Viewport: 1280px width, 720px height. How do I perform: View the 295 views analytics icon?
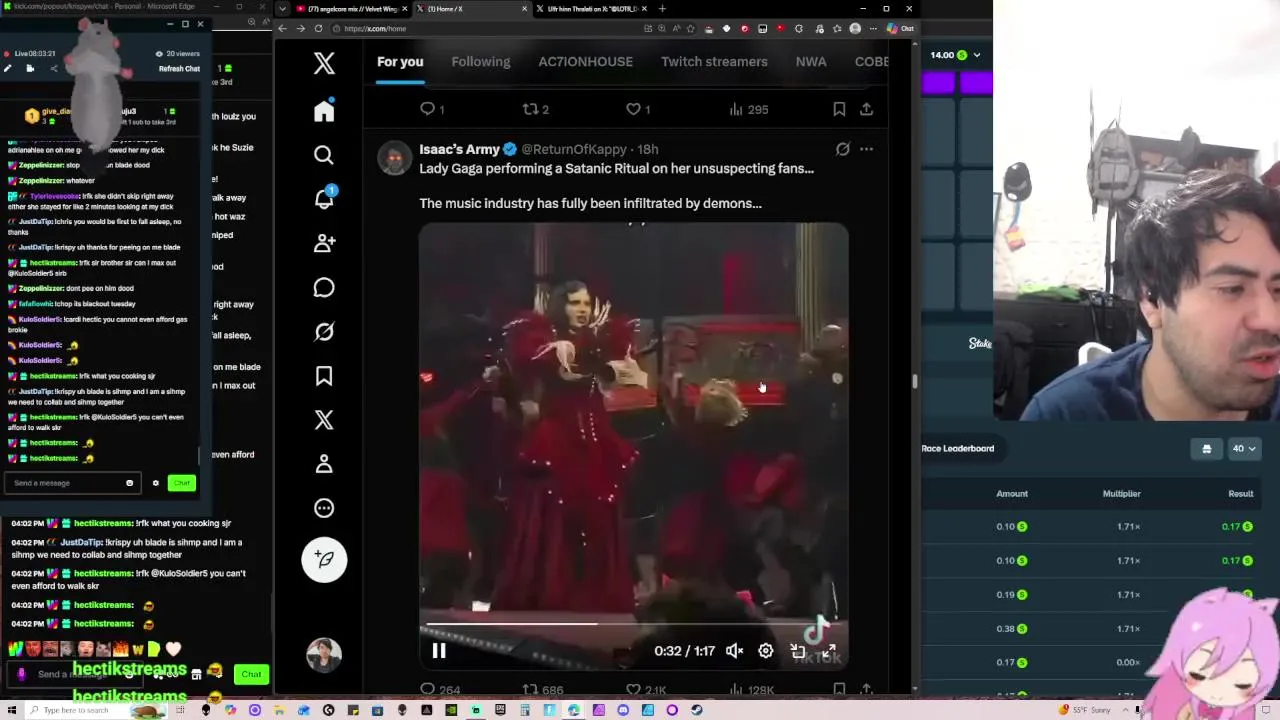tap(748, 109)
